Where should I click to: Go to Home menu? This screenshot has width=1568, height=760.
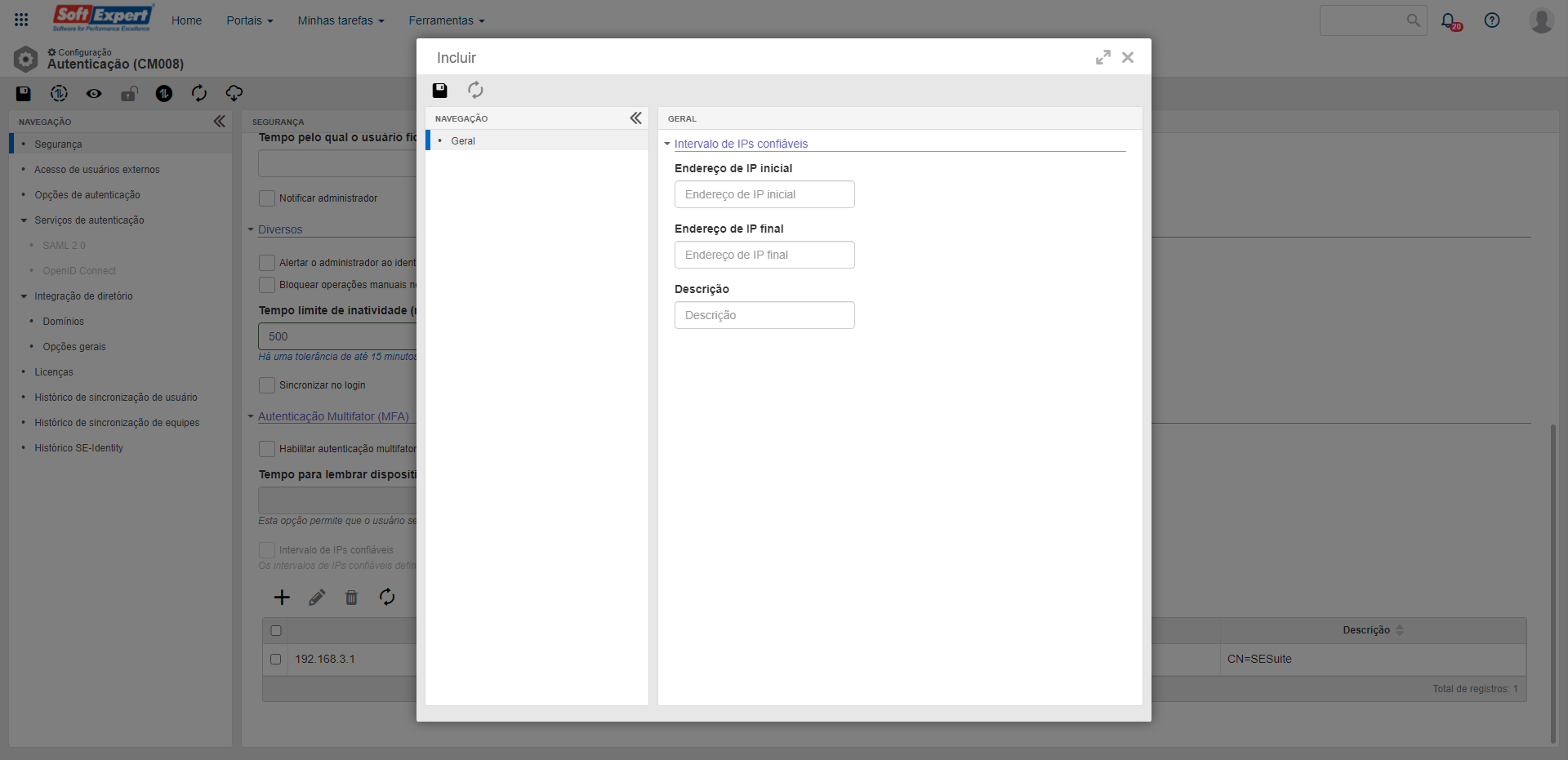186,20
